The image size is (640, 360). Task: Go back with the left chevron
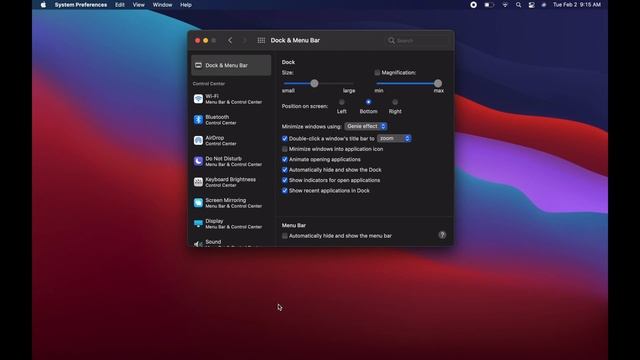pyautogui.click(x=230, y=40)
